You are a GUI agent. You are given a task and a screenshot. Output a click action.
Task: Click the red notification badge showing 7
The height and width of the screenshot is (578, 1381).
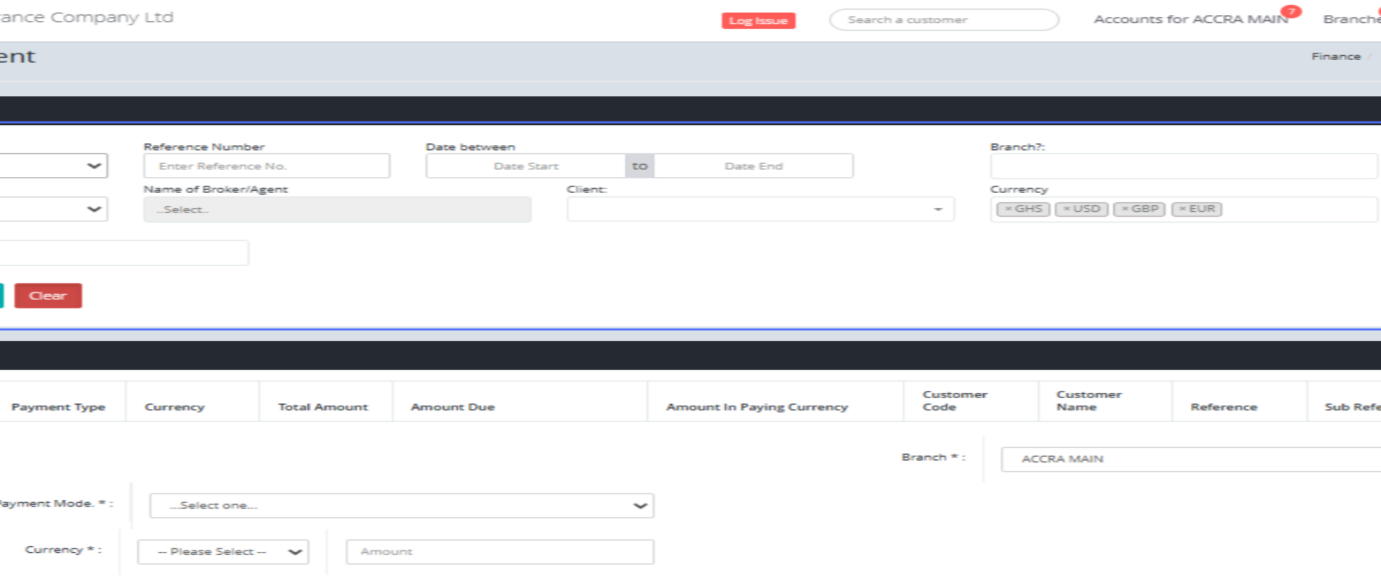[x=1290, y=12]
